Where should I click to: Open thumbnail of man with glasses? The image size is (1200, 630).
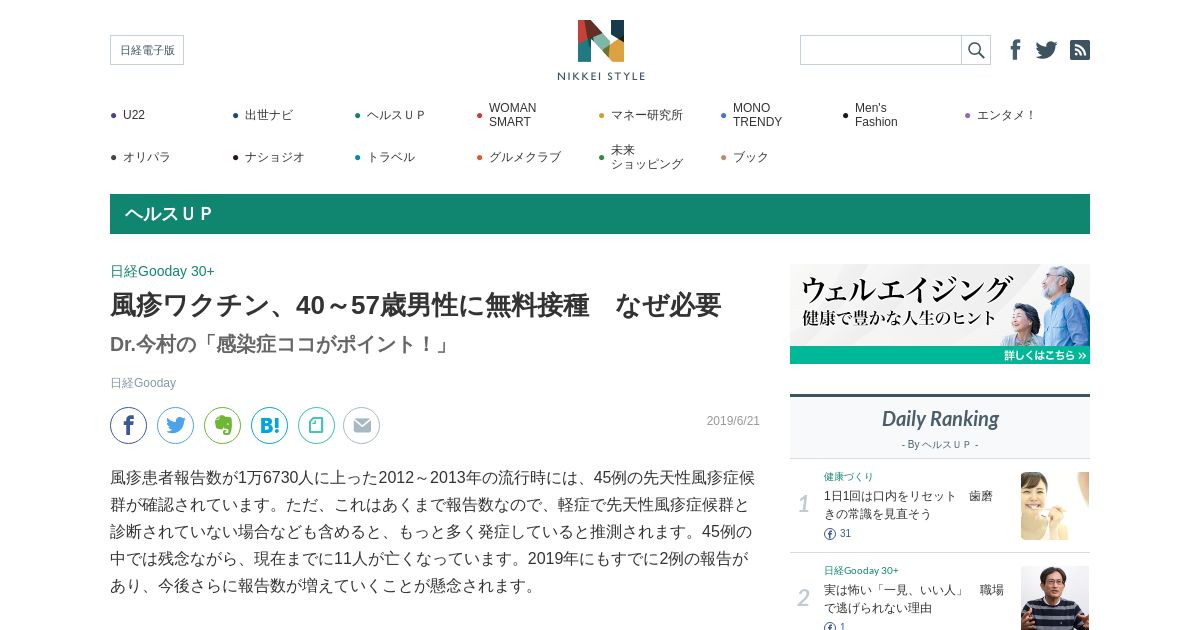pos(1055,598)
